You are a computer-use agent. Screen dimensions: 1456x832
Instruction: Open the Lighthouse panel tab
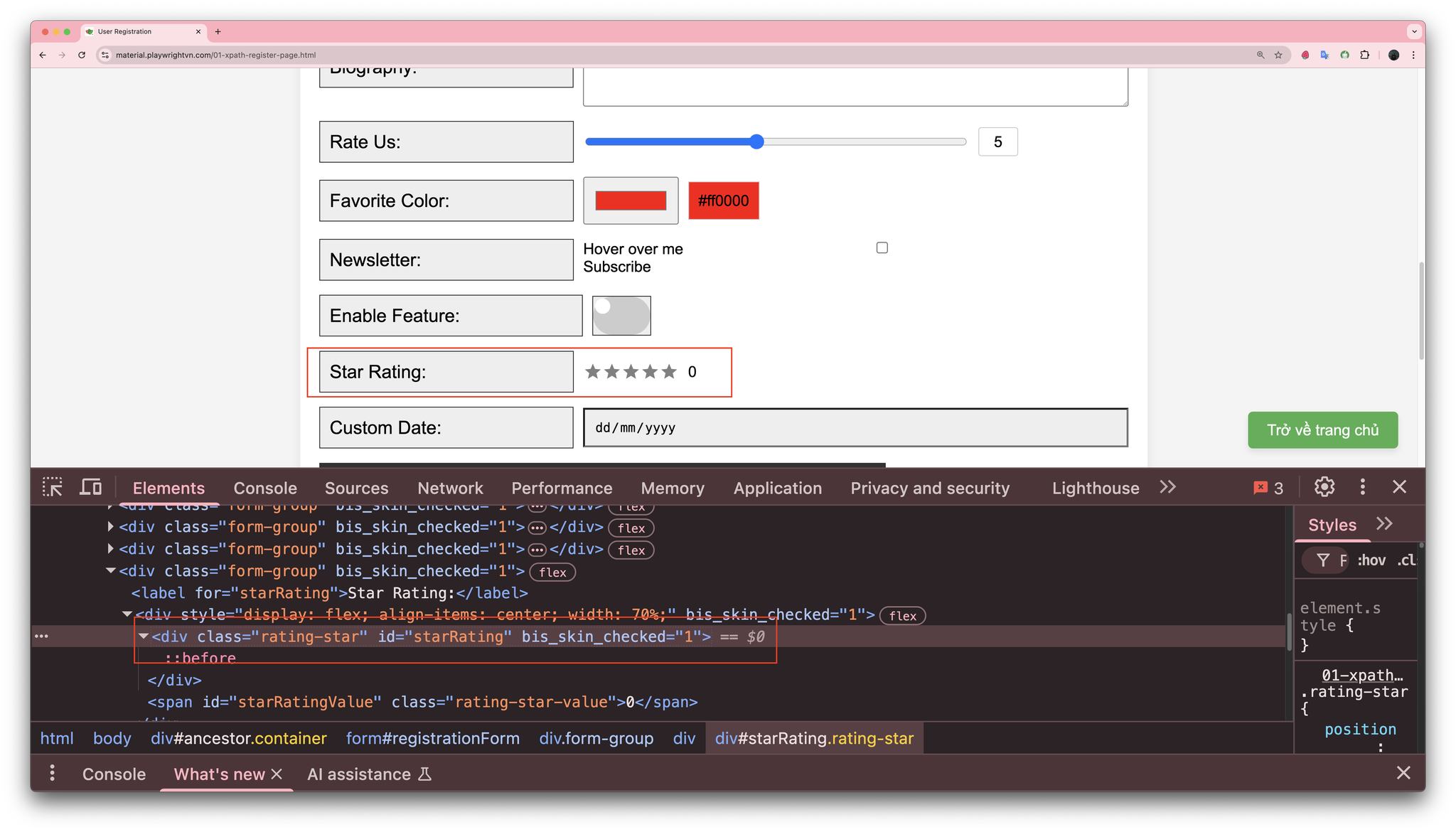click(1096, 488)
